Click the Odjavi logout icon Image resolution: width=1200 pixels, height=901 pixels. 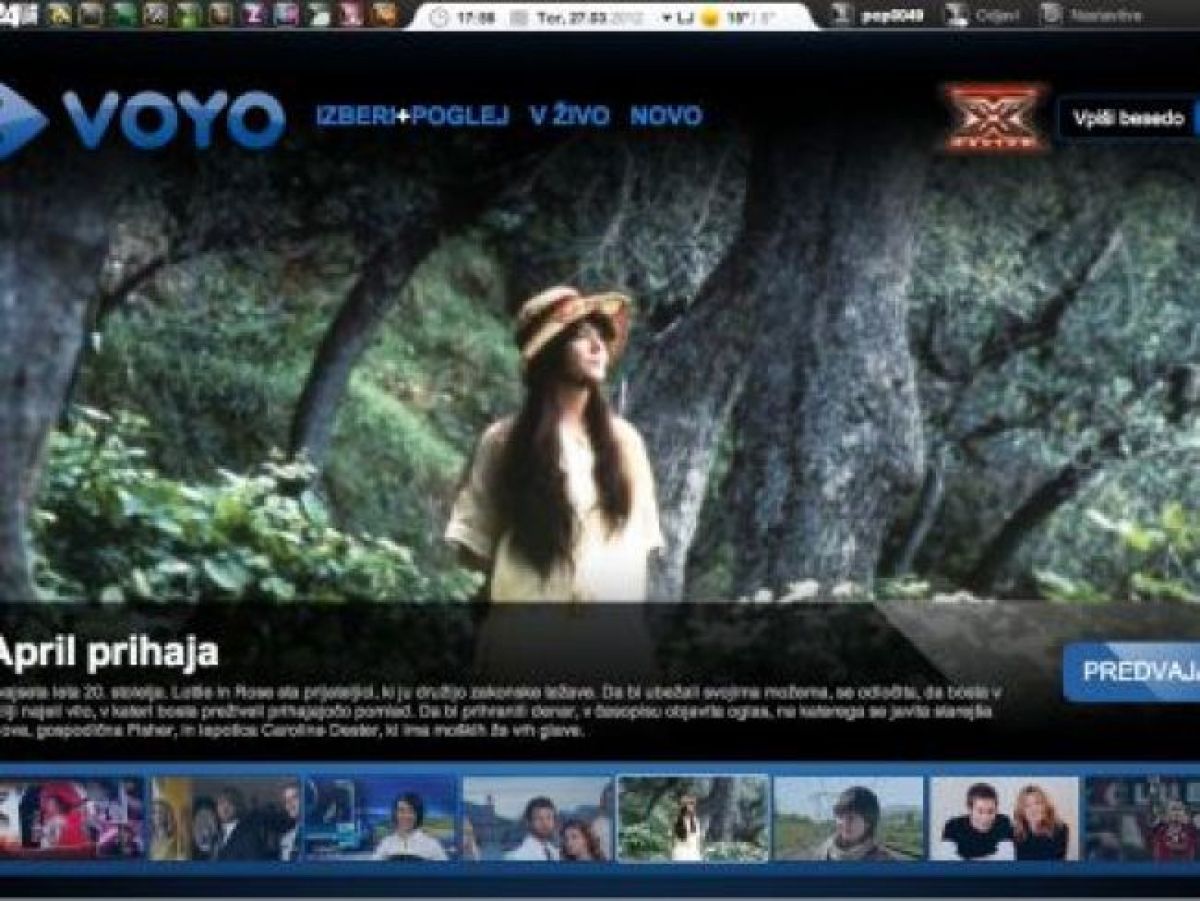pyautogui.click(x=956, y=15)
